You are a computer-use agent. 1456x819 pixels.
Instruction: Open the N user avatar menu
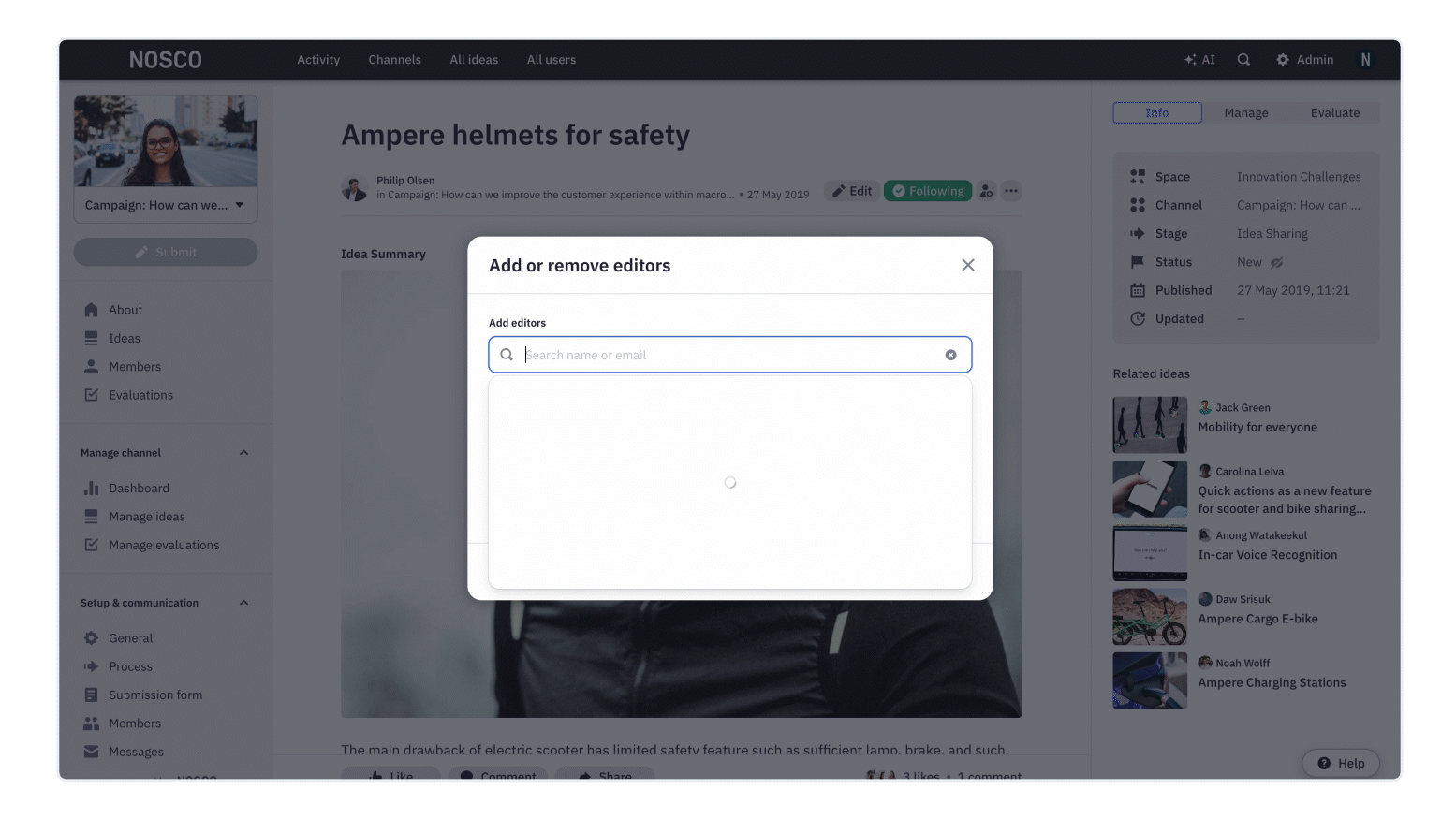click(x=1365, y=60)
